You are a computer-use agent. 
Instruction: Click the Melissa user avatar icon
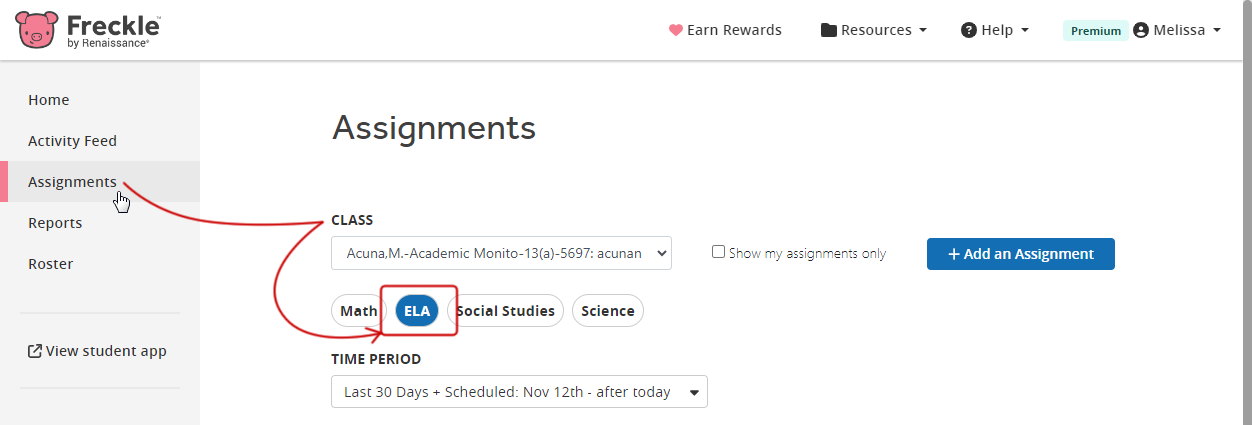[x=1140, y=30]
